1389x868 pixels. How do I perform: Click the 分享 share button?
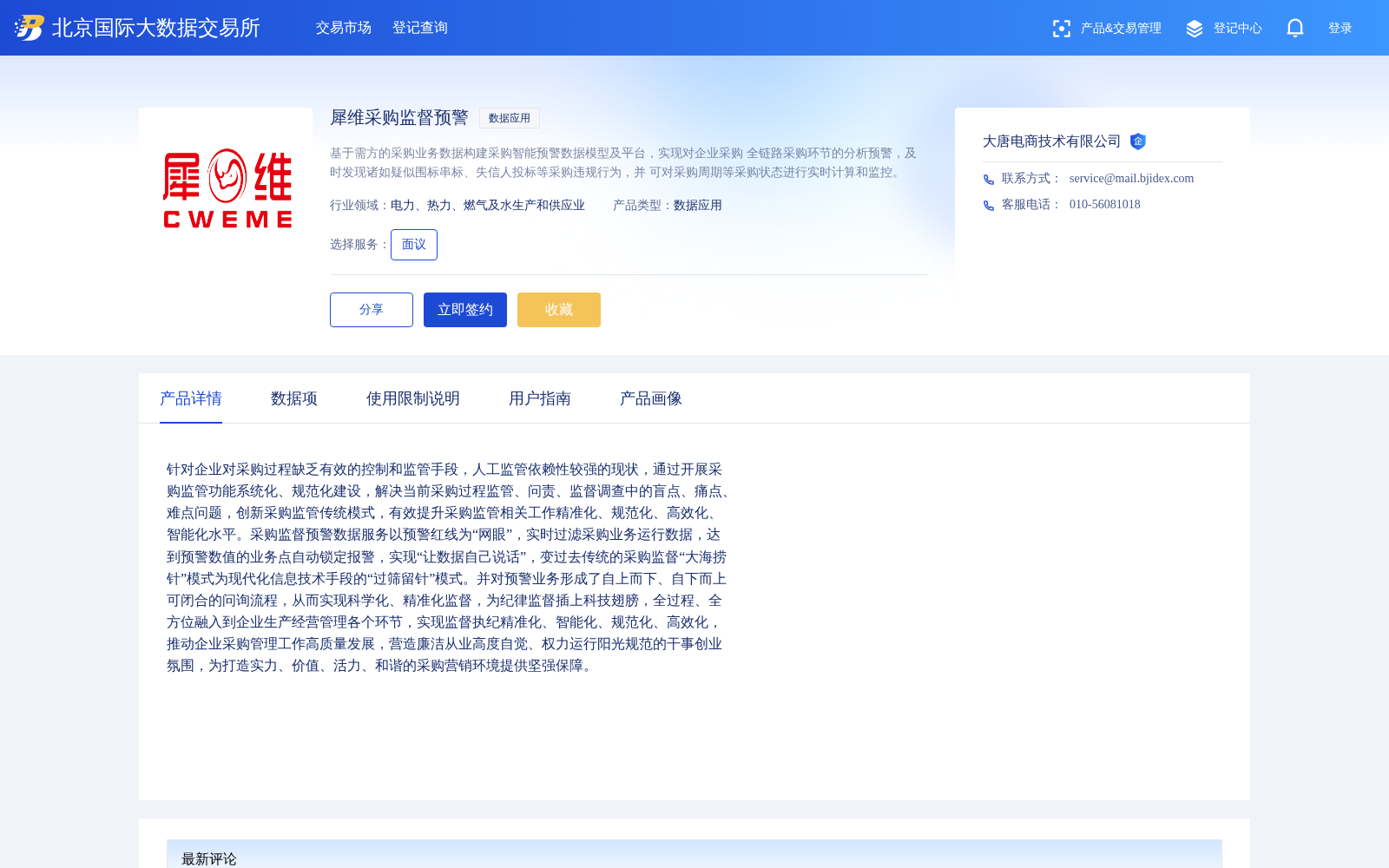(x=372, y=310)
